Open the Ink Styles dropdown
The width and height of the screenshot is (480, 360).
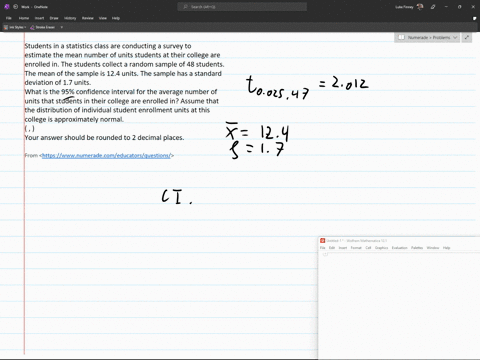point(15,27)
